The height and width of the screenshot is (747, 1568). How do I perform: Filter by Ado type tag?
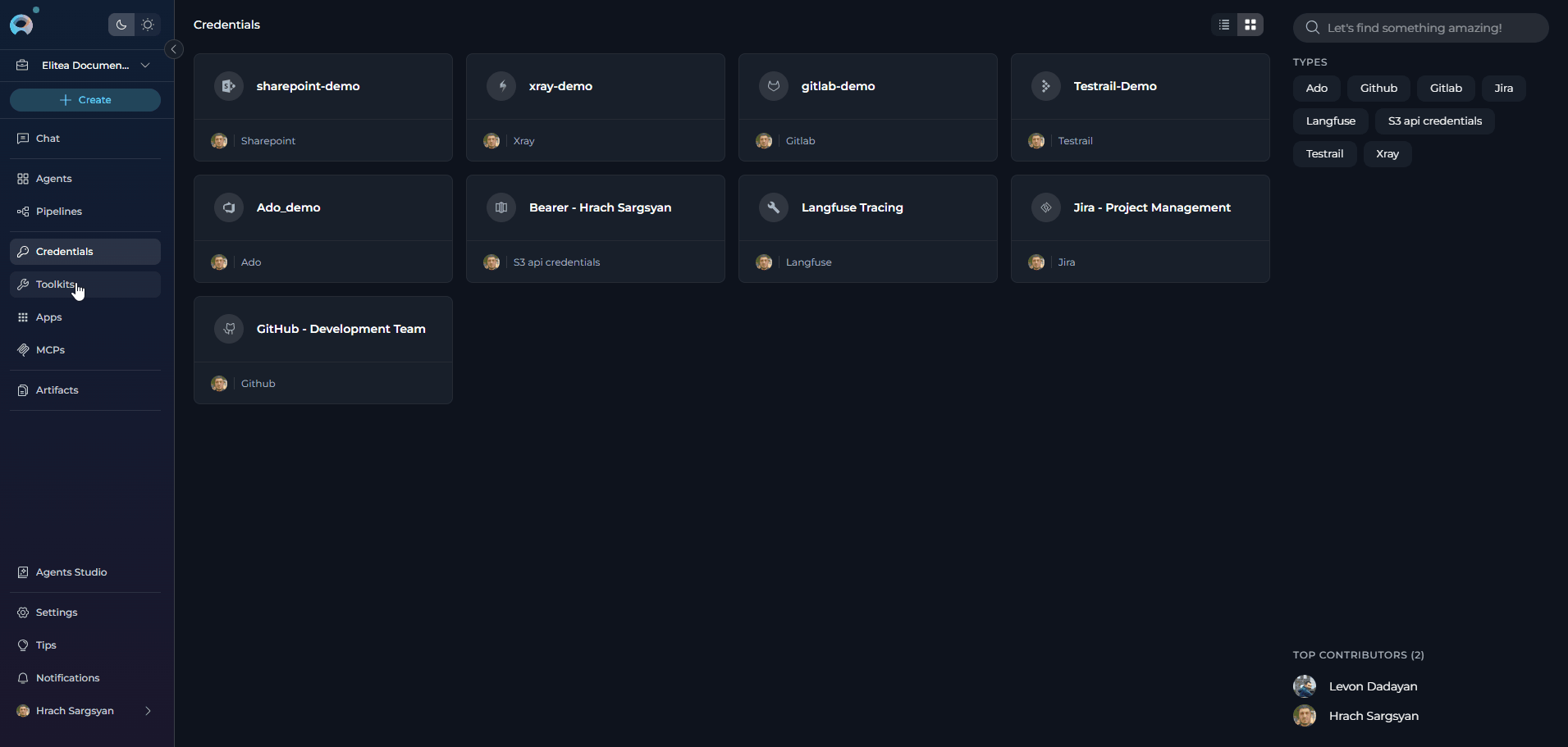point(1317,89)
